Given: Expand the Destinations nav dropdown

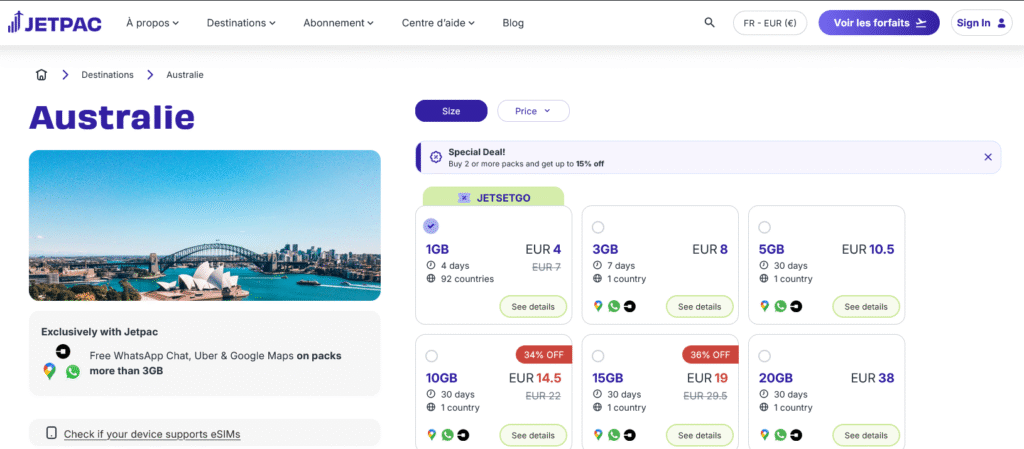Looking at the screenshot, I should pos(241,23).
